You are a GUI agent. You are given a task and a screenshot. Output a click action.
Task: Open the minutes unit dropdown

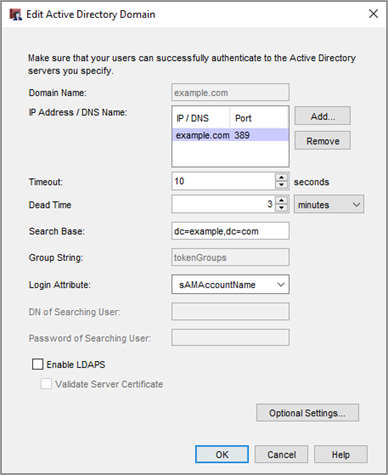click(329, 204)
